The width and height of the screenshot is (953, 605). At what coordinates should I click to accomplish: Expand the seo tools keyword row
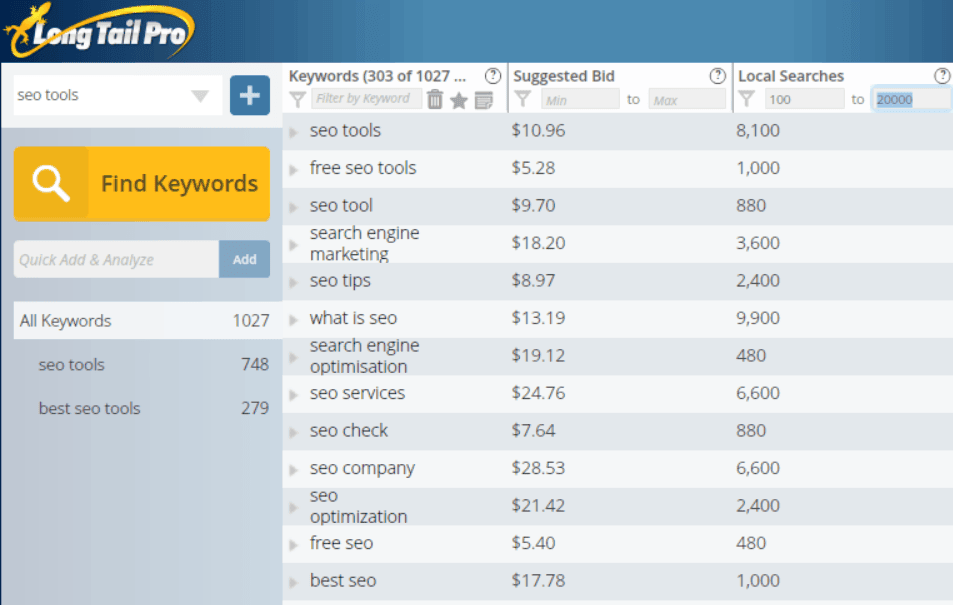tap(294, 132)
